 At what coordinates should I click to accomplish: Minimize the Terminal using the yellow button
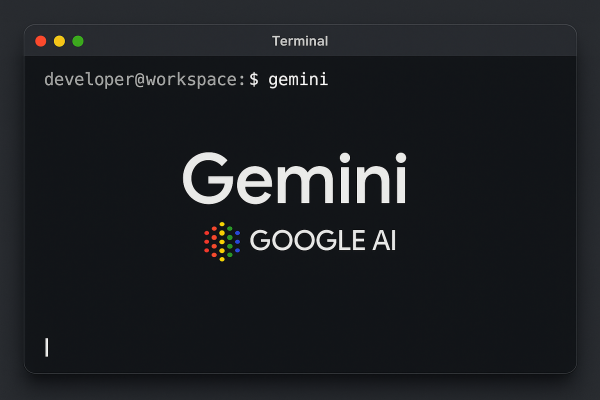59,41
